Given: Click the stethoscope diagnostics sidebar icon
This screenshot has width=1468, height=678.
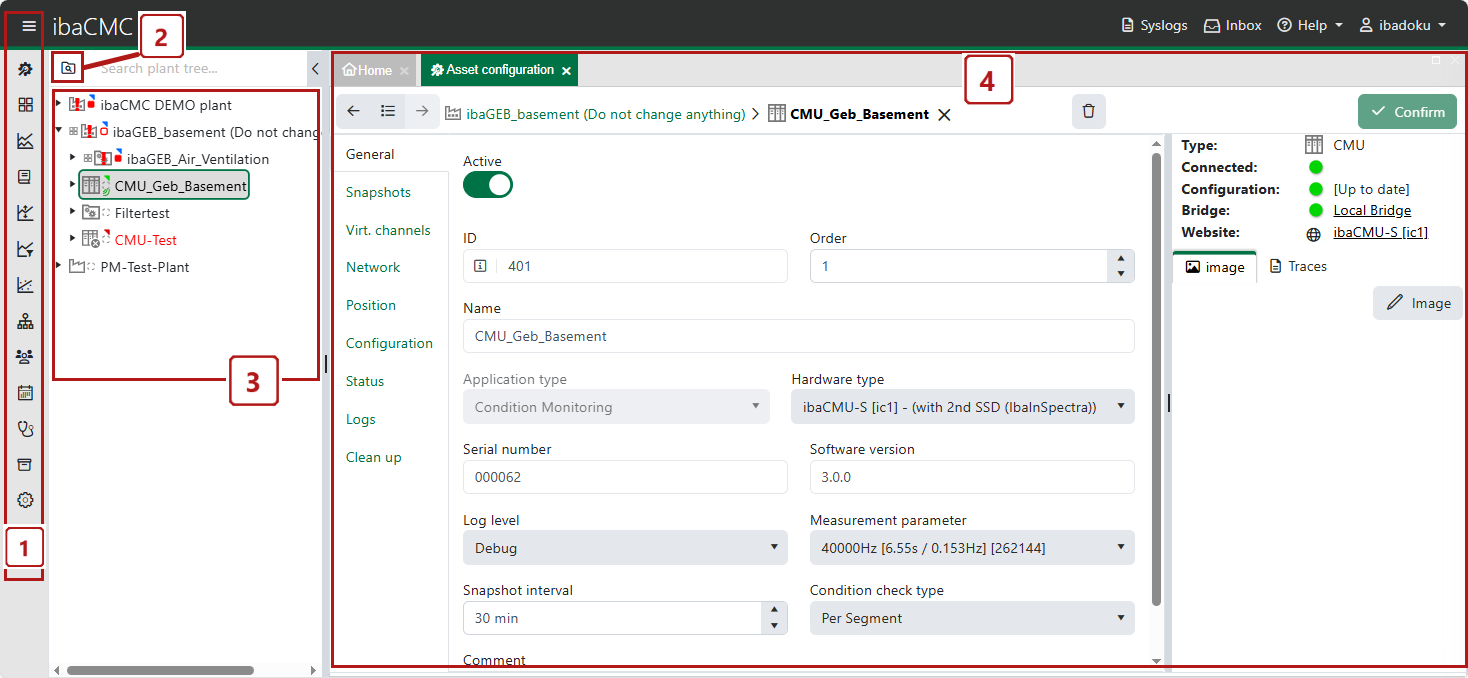Looking at the screenshot, I should [26, 429].
